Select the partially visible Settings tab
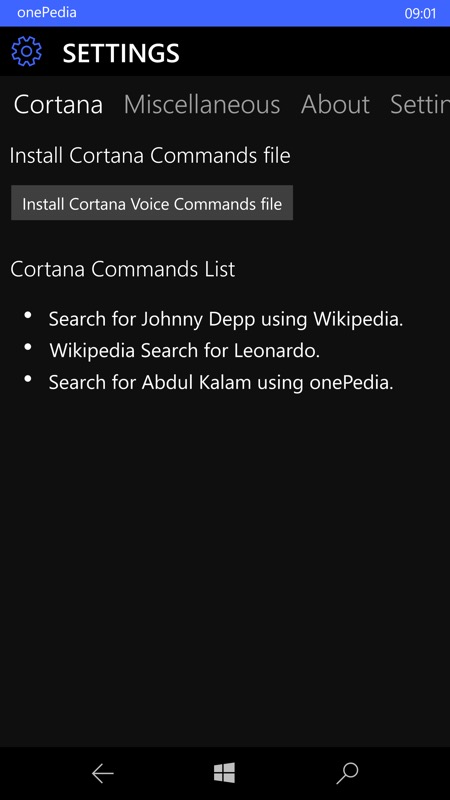 tap(420, 105)
